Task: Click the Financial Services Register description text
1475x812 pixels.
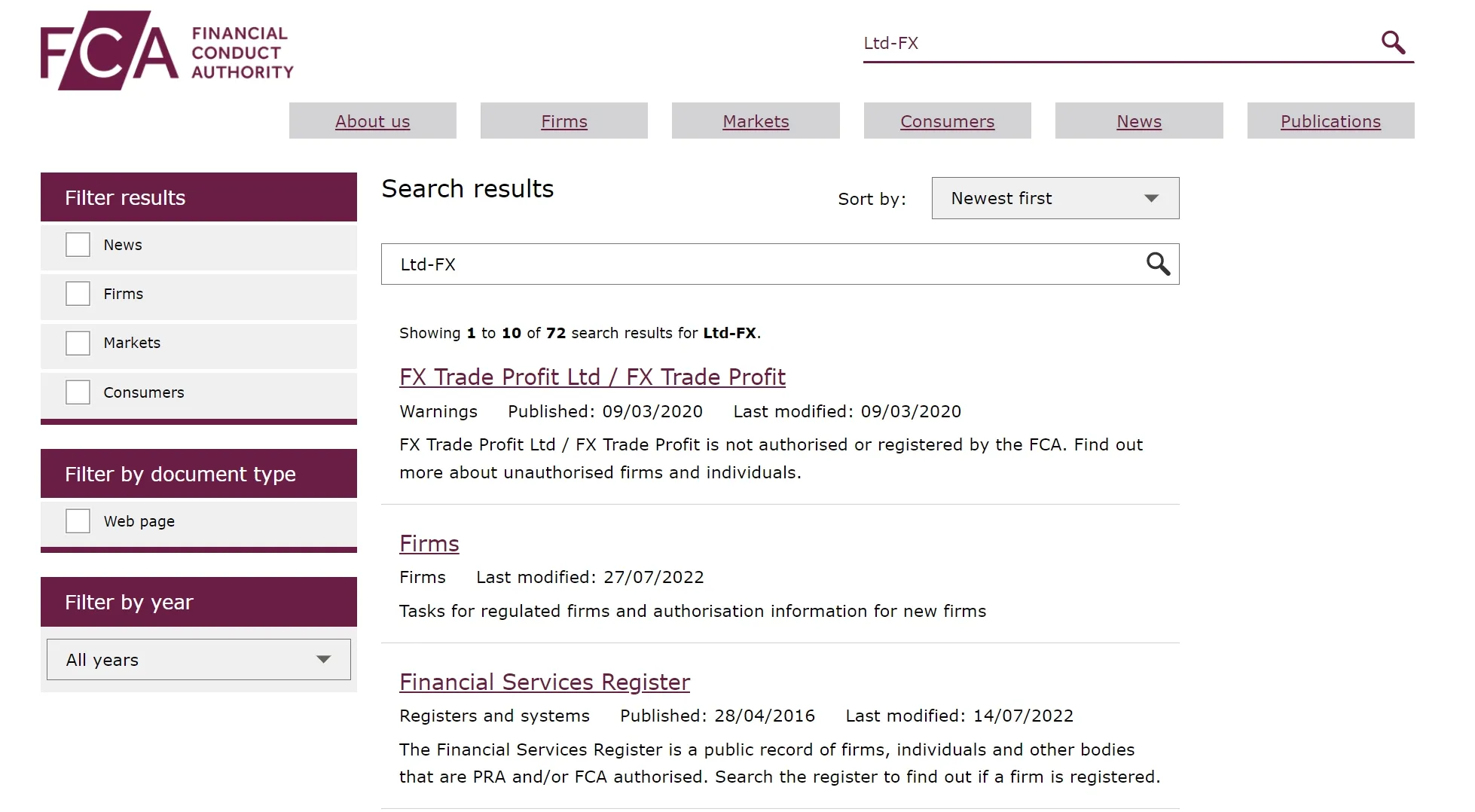Action: coord(780,763)
